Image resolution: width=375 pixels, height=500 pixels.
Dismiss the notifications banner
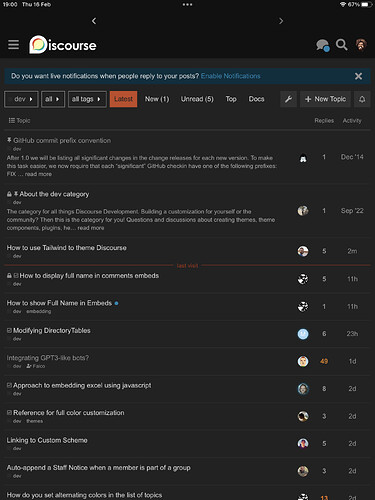pyautogui.click(x=358, y=76)
